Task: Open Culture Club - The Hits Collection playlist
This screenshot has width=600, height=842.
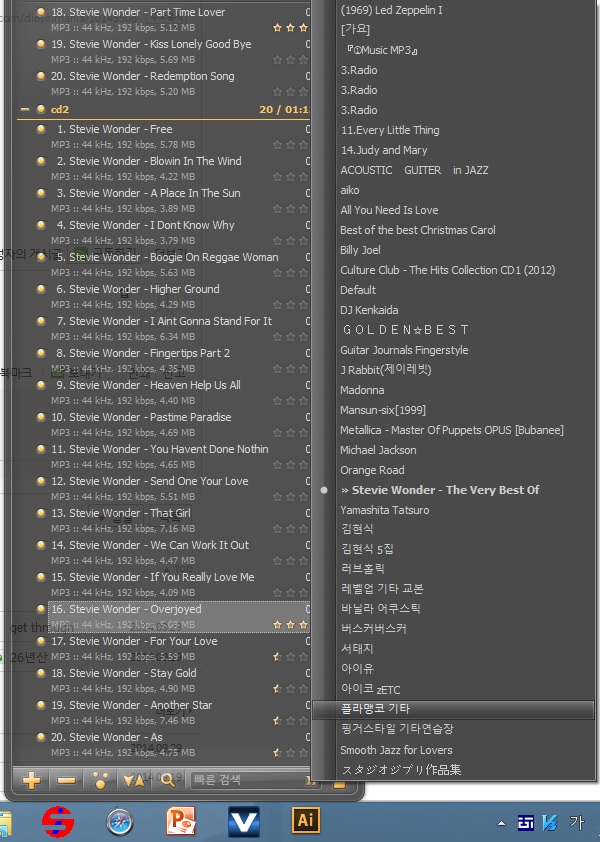Action: point(447,270)
